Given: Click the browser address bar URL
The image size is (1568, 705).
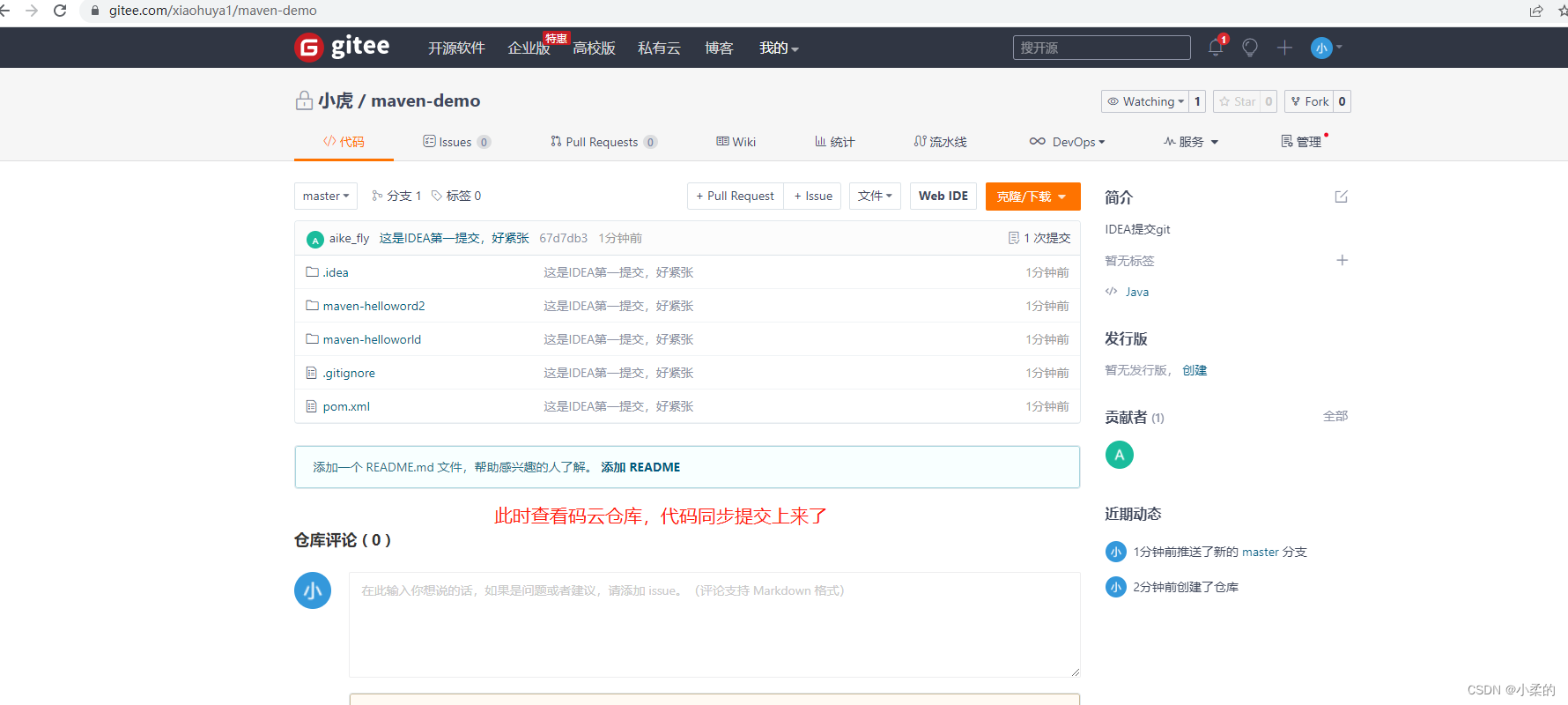Looking at the screenshot, I should [x=212, y=11].
